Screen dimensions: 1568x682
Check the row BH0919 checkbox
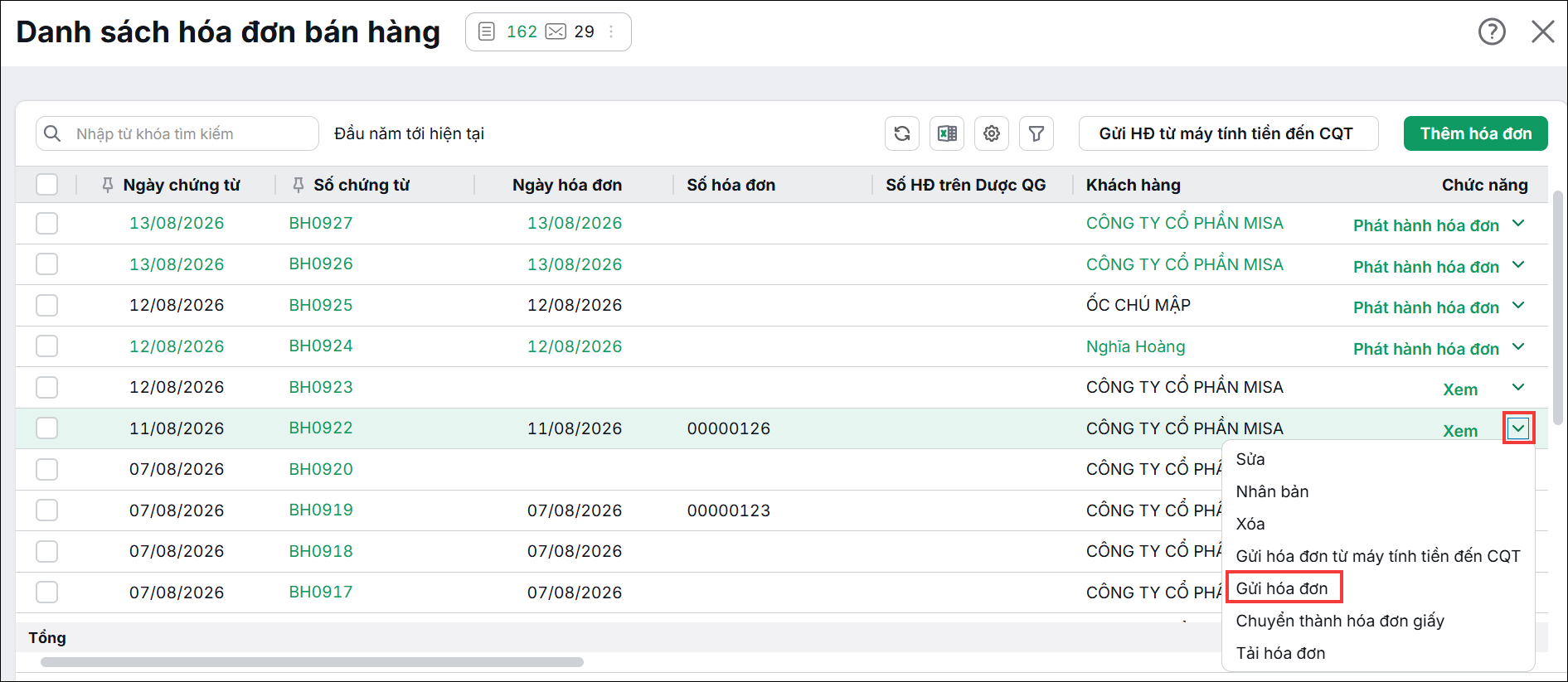[47, 510]
